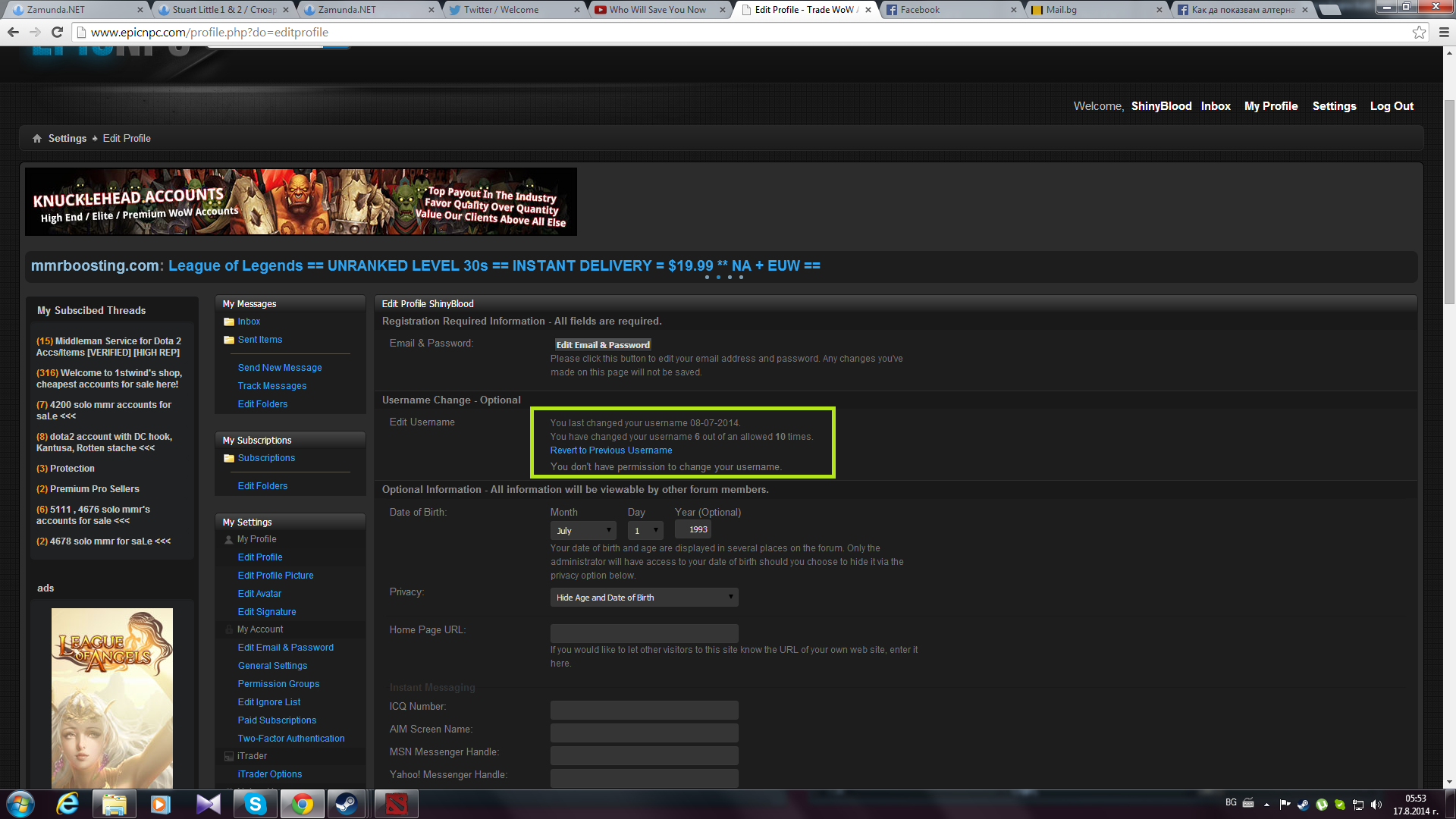
Task: Open the Day dropdown for date of birth
Action: click(x=645, y=531)
